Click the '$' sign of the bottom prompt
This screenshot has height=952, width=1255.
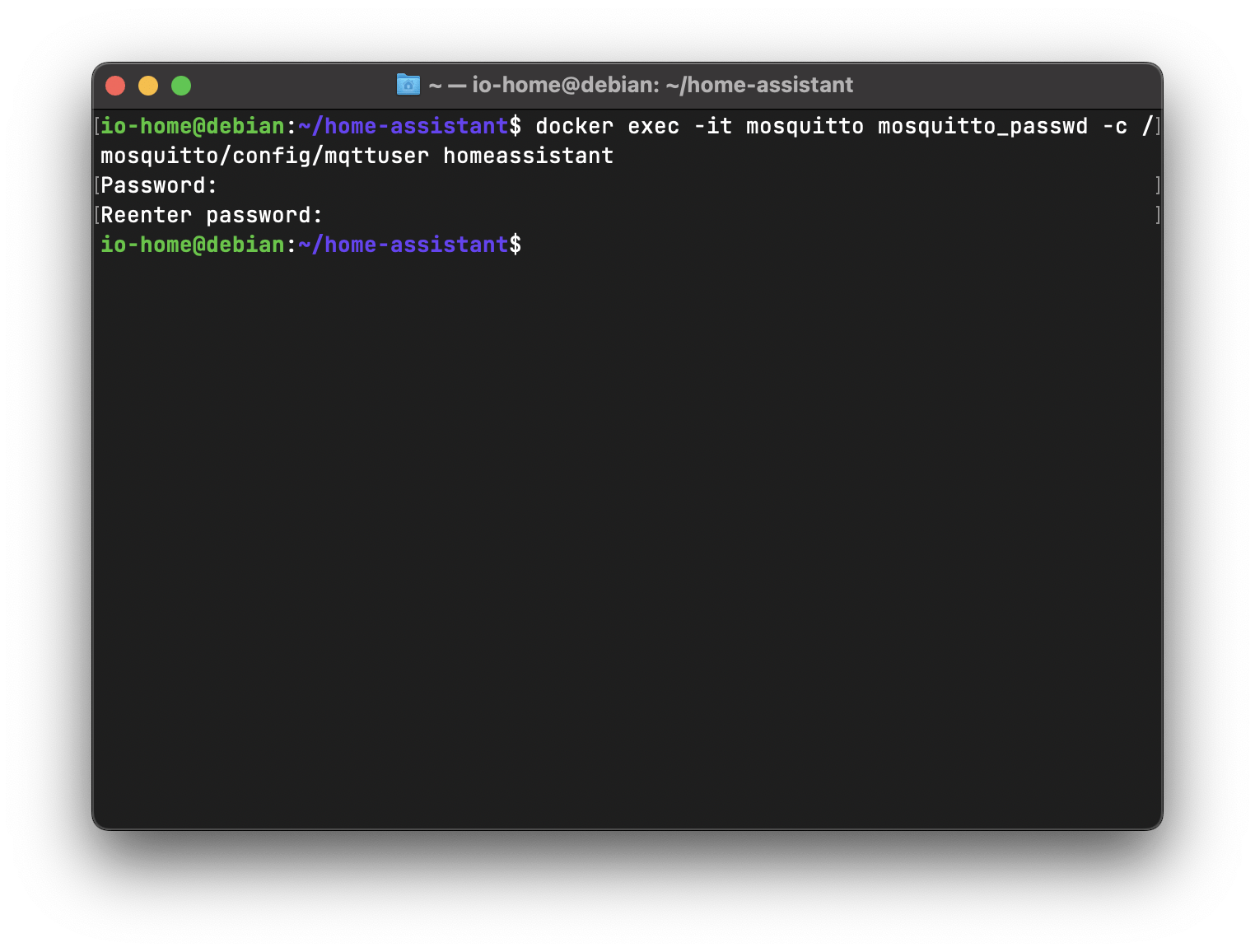point(515,245)
